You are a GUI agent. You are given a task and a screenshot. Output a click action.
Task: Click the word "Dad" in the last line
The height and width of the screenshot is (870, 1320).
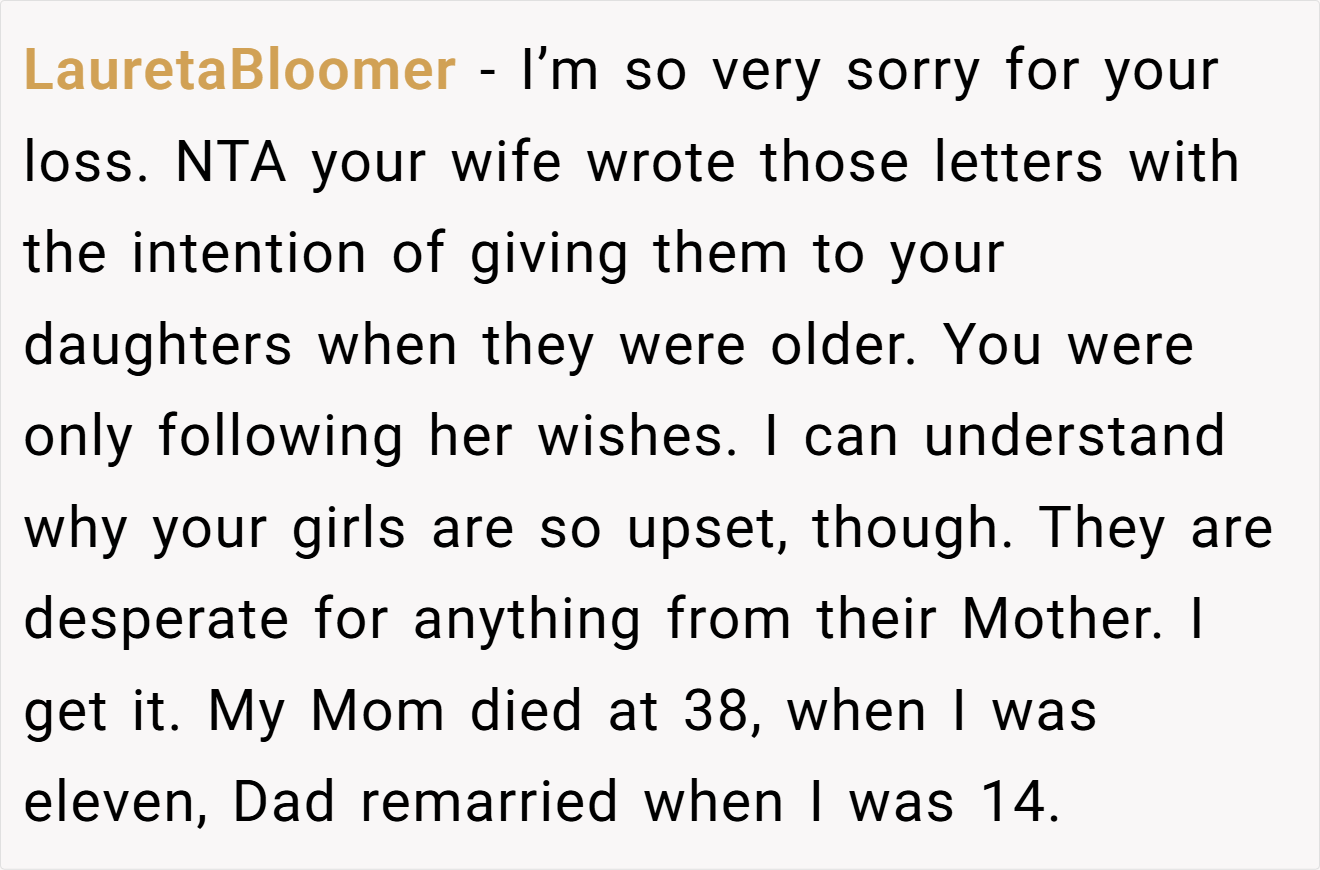tap(284, 802)
